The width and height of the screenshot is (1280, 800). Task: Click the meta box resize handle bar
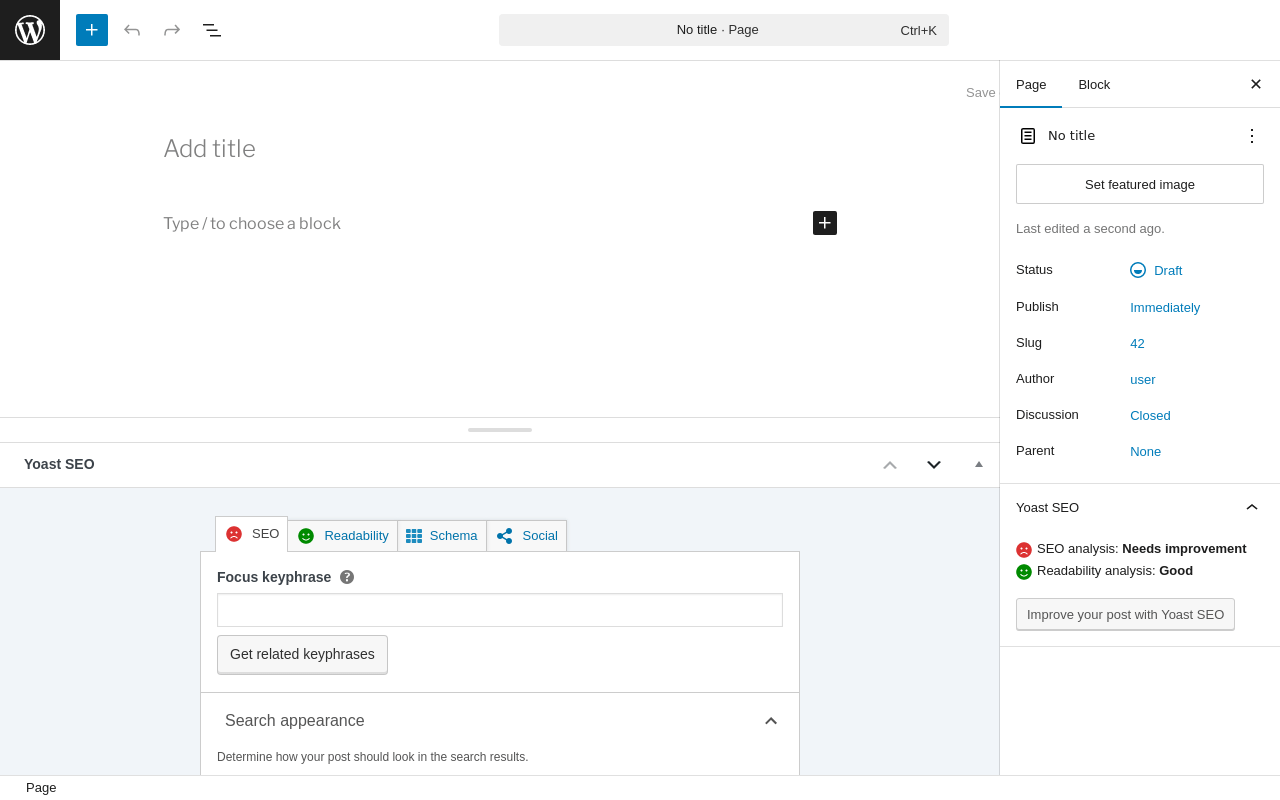click(500, 430)
